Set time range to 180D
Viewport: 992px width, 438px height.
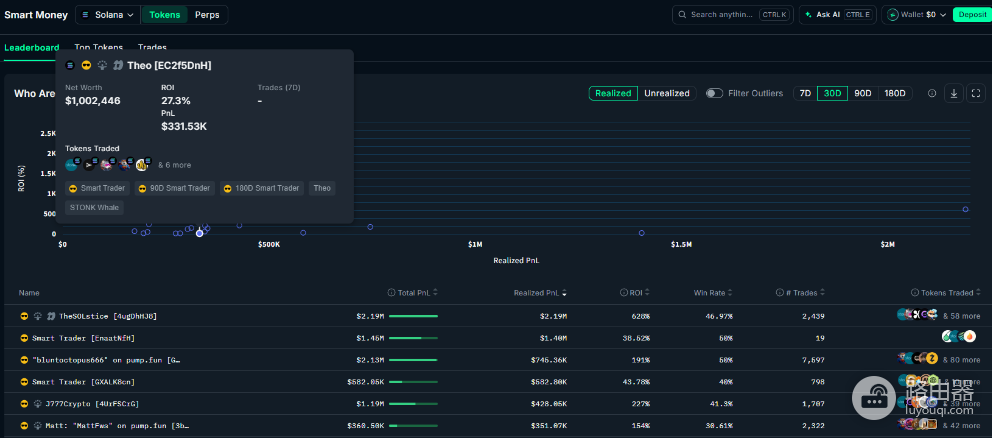point(895,94)
